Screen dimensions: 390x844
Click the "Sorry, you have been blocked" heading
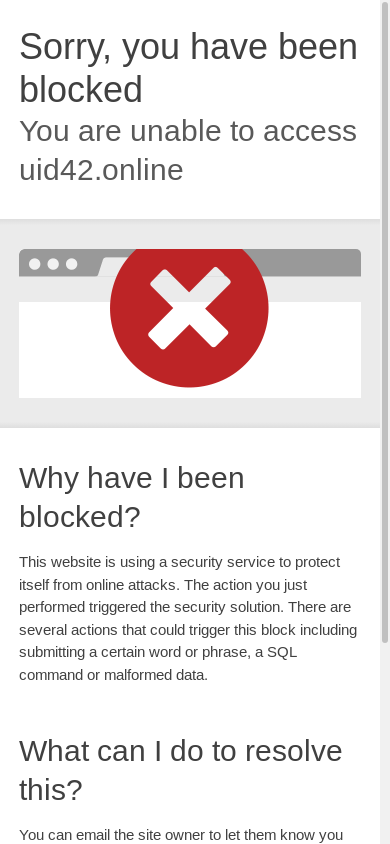(188, 68)
